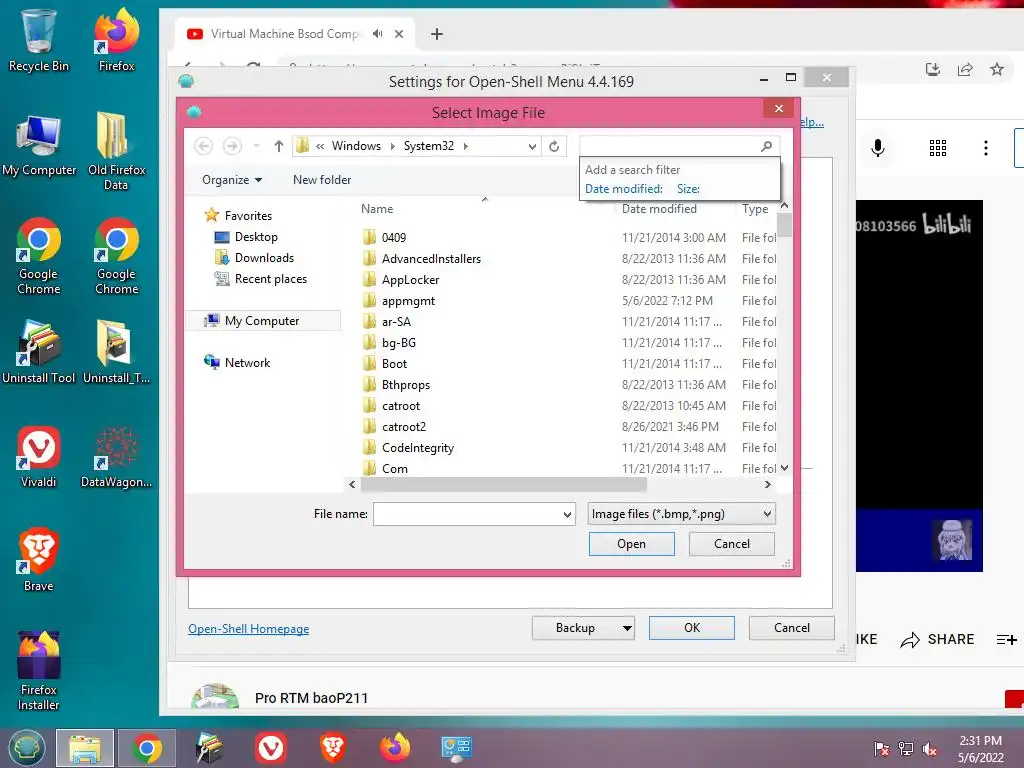Open the Image files type filter
The height and width of the screenshot is (768, 1024).
click(x=681, y=514)
